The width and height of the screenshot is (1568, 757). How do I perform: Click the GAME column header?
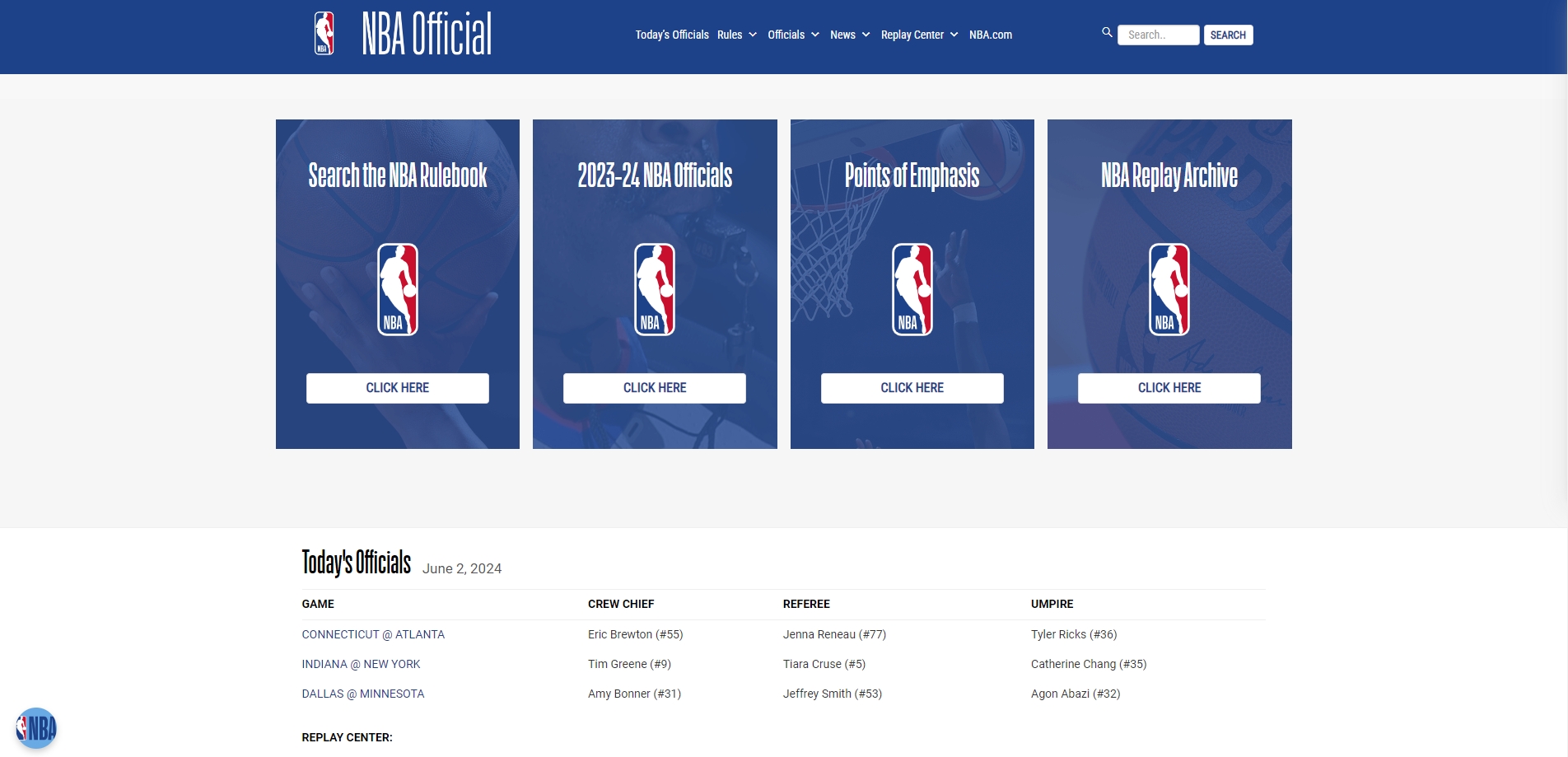(318, 604)
